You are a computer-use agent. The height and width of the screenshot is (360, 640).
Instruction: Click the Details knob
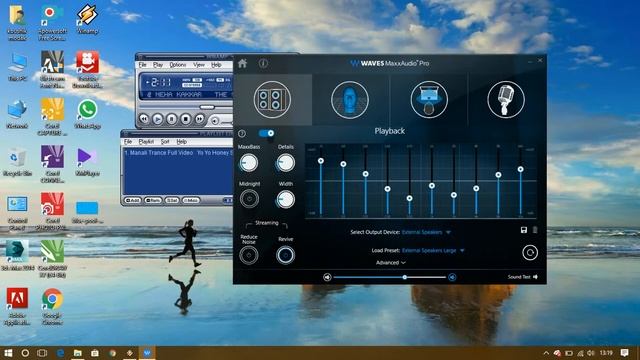tap(285, 163)
